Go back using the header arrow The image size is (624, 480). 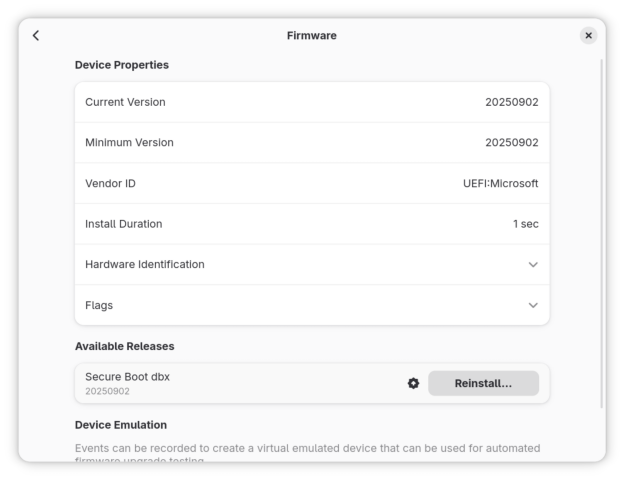pyautogui.click(x=36, y=36)
